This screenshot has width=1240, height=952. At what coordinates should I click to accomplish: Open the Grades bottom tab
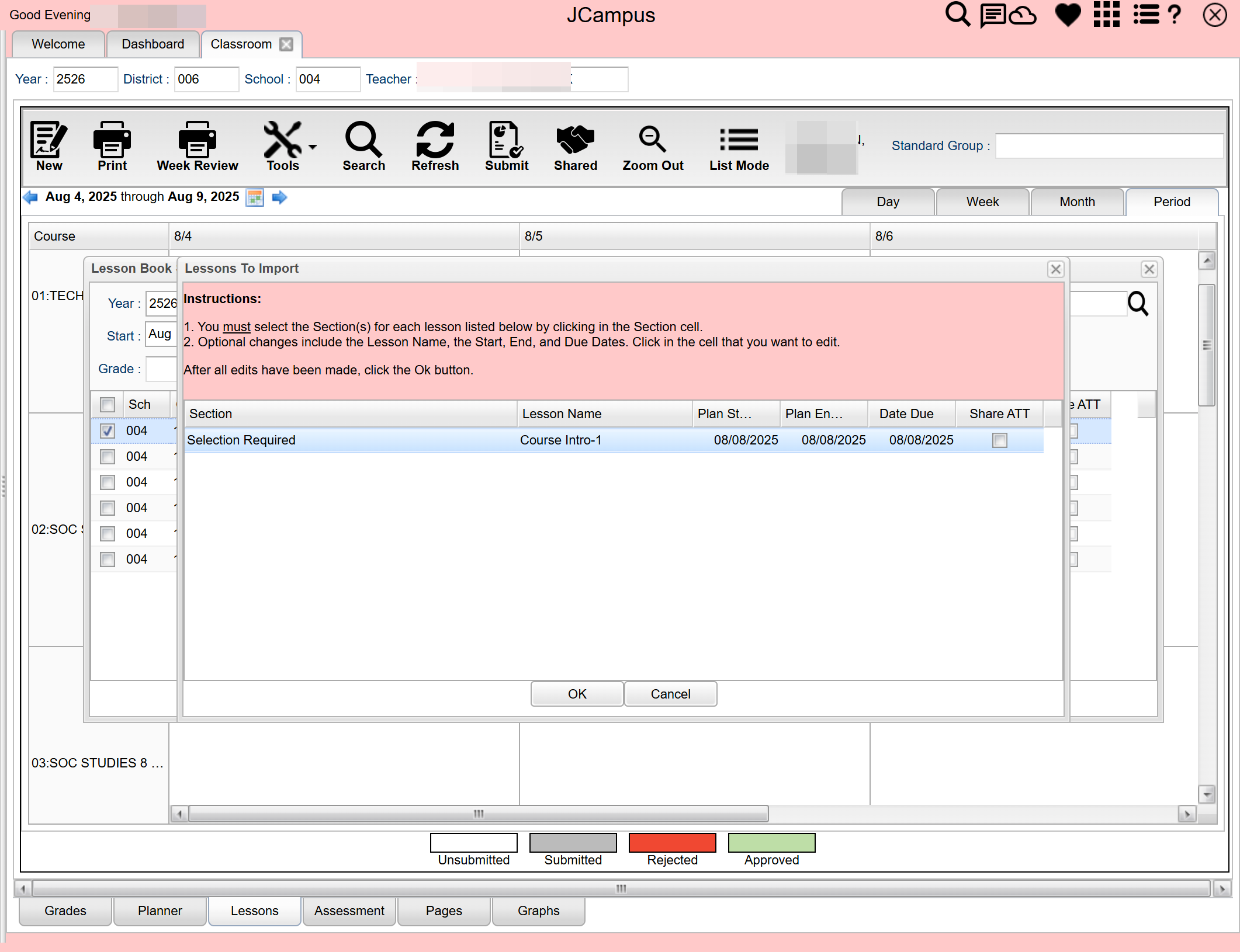(65, 911)
